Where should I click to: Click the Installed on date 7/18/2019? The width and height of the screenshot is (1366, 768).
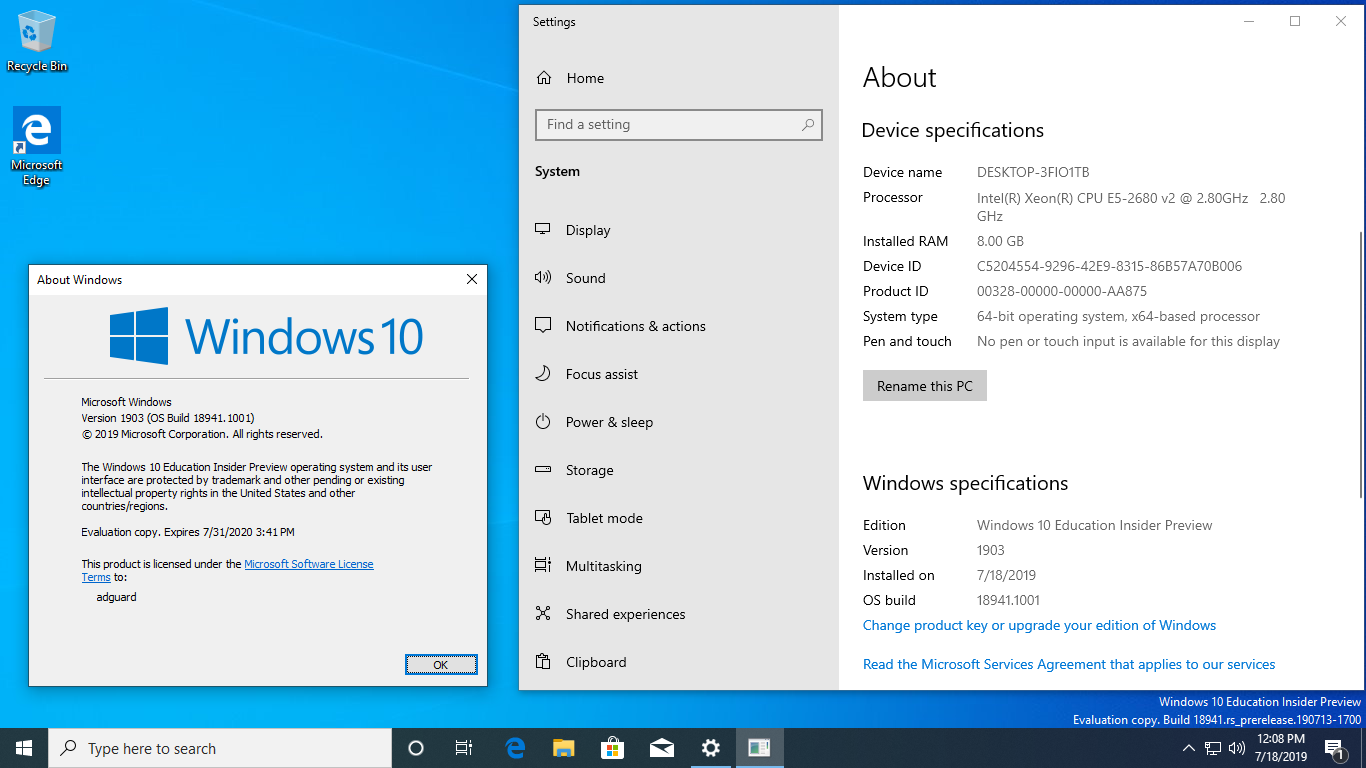[x=1006, y=575]
